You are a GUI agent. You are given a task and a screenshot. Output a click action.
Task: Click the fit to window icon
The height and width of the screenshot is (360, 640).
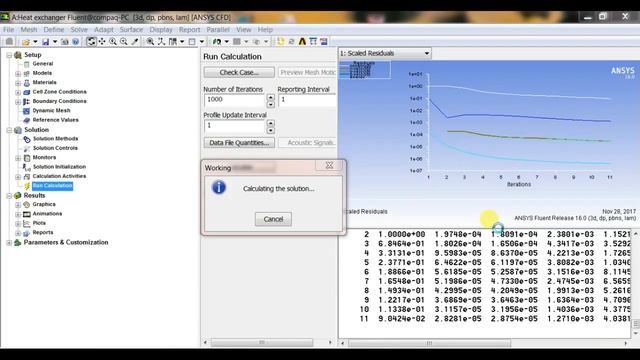tap(151, 42)
